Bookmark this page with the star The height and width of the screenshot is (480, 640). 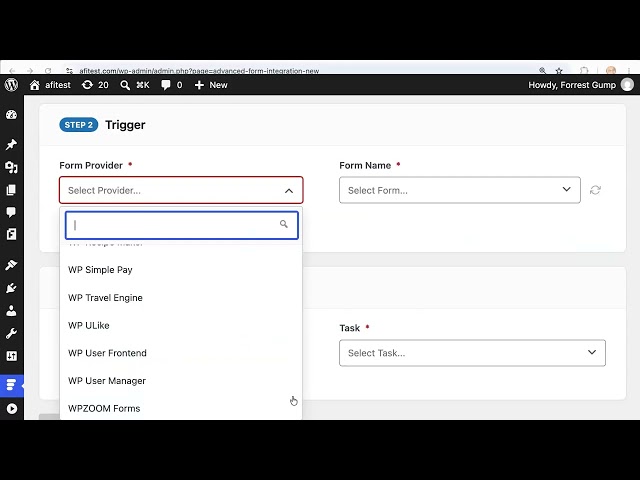click(x=559, y=71)
